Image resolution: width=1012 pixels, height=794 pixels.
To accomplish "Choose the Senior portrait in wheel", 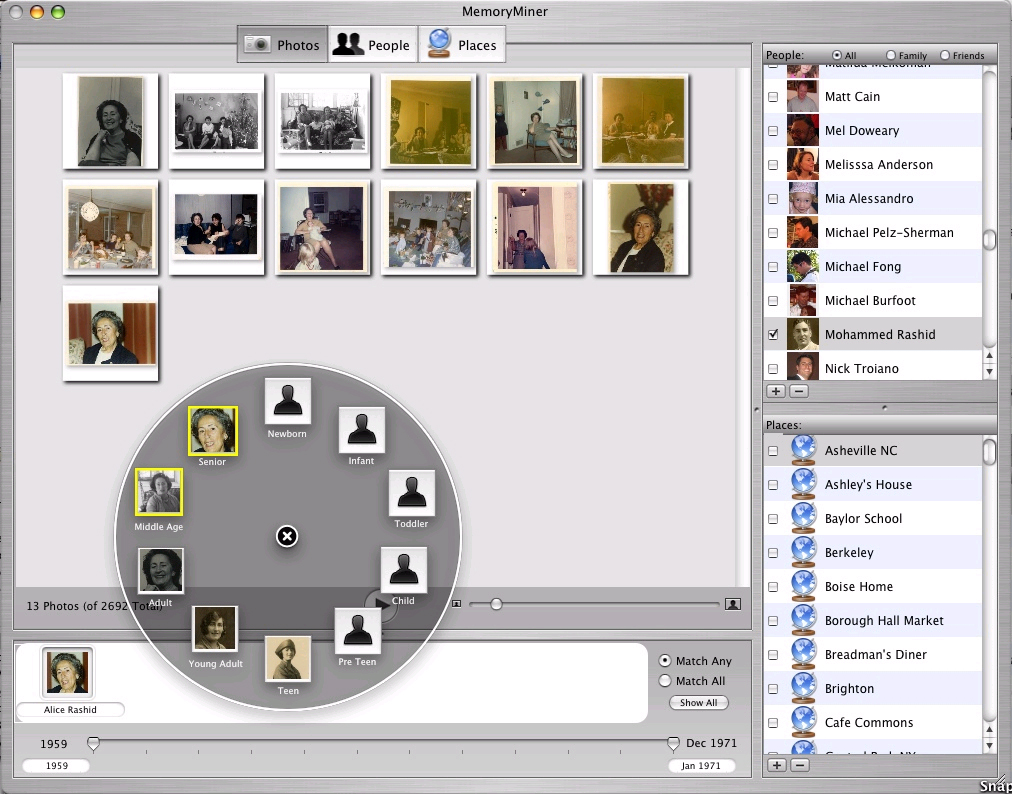I will click(213, 431).
